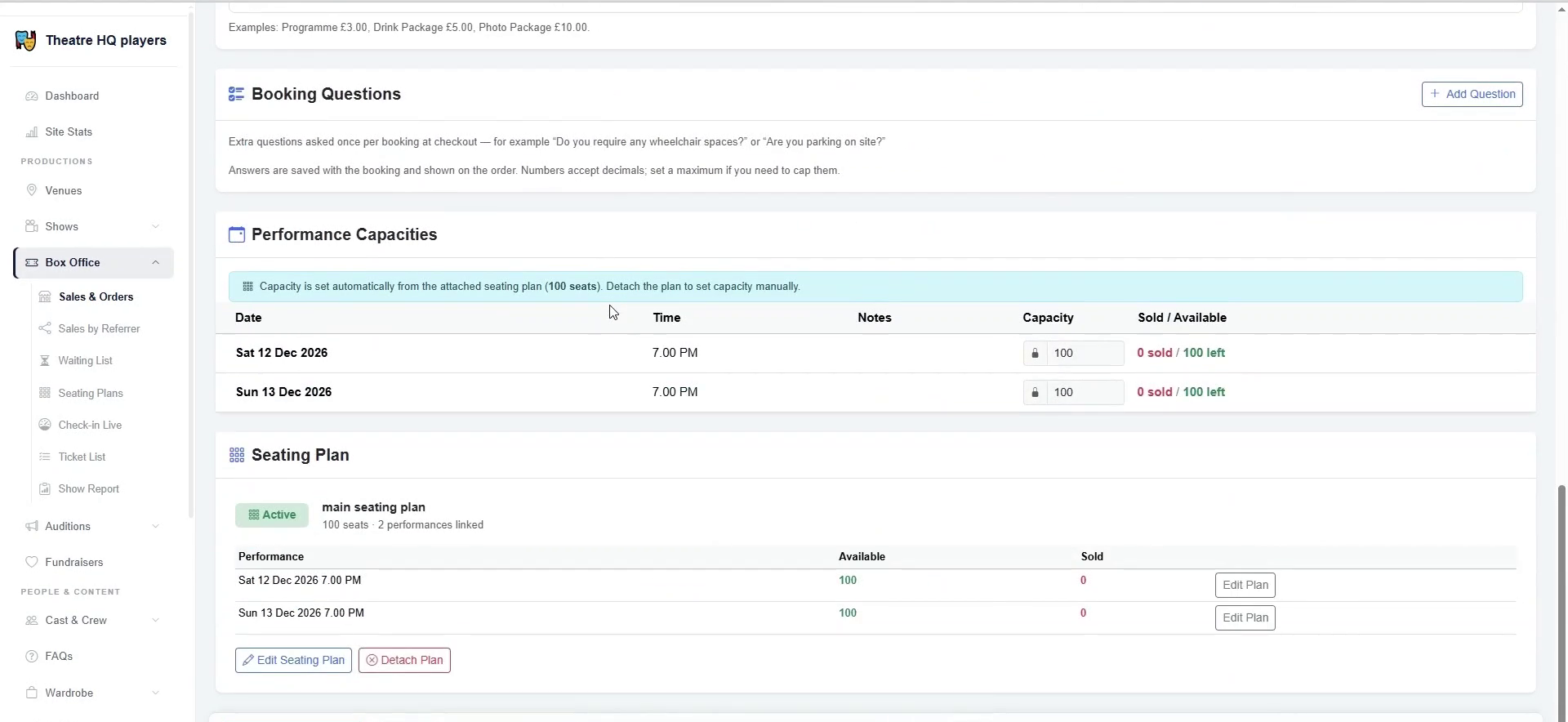This screenshot has height=722, width=1568.
Task: Click the Detach Plan button
Action: pos(404,660)
